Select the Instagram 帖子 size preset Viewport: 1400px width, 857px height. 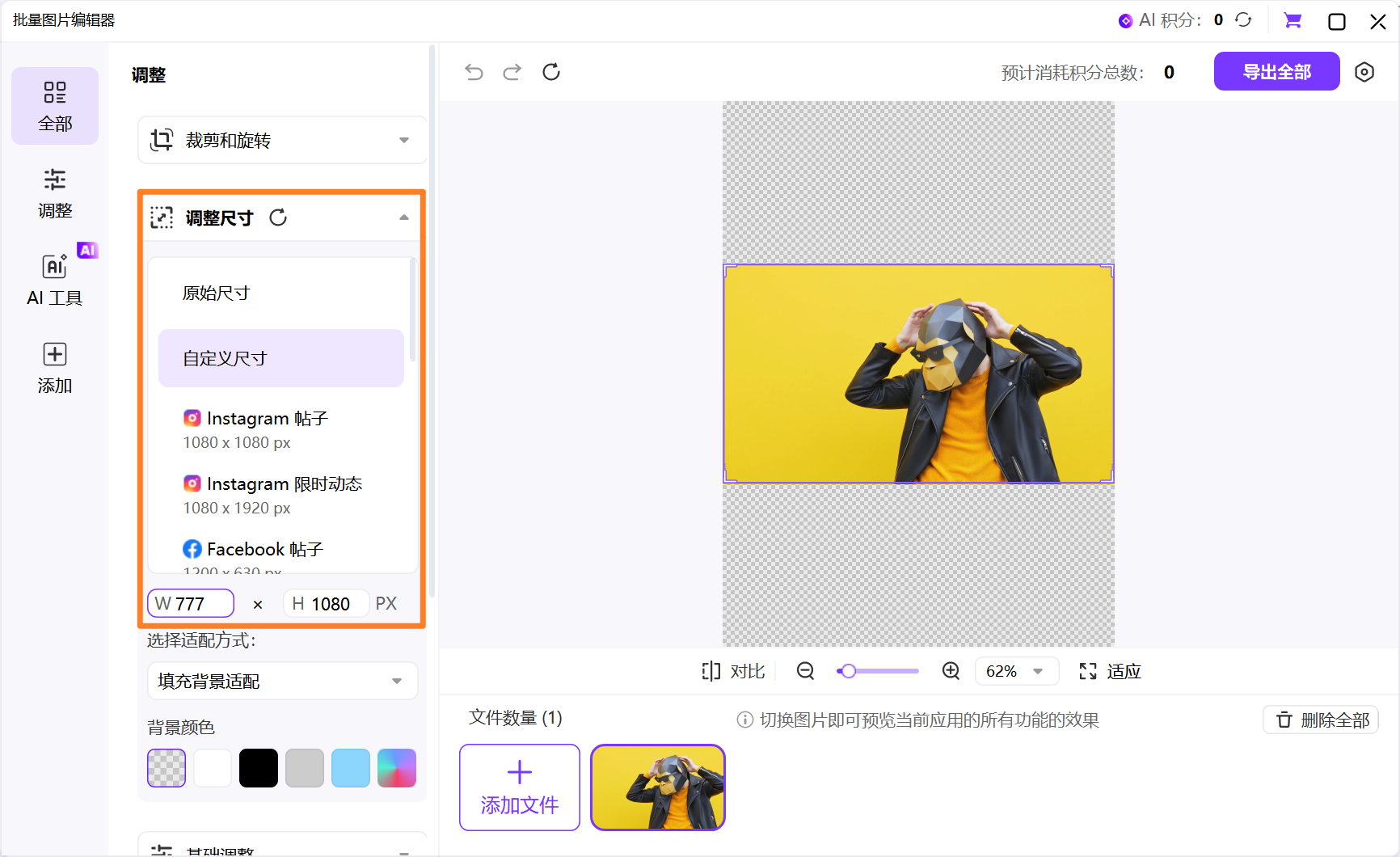(x=267, y=430)
